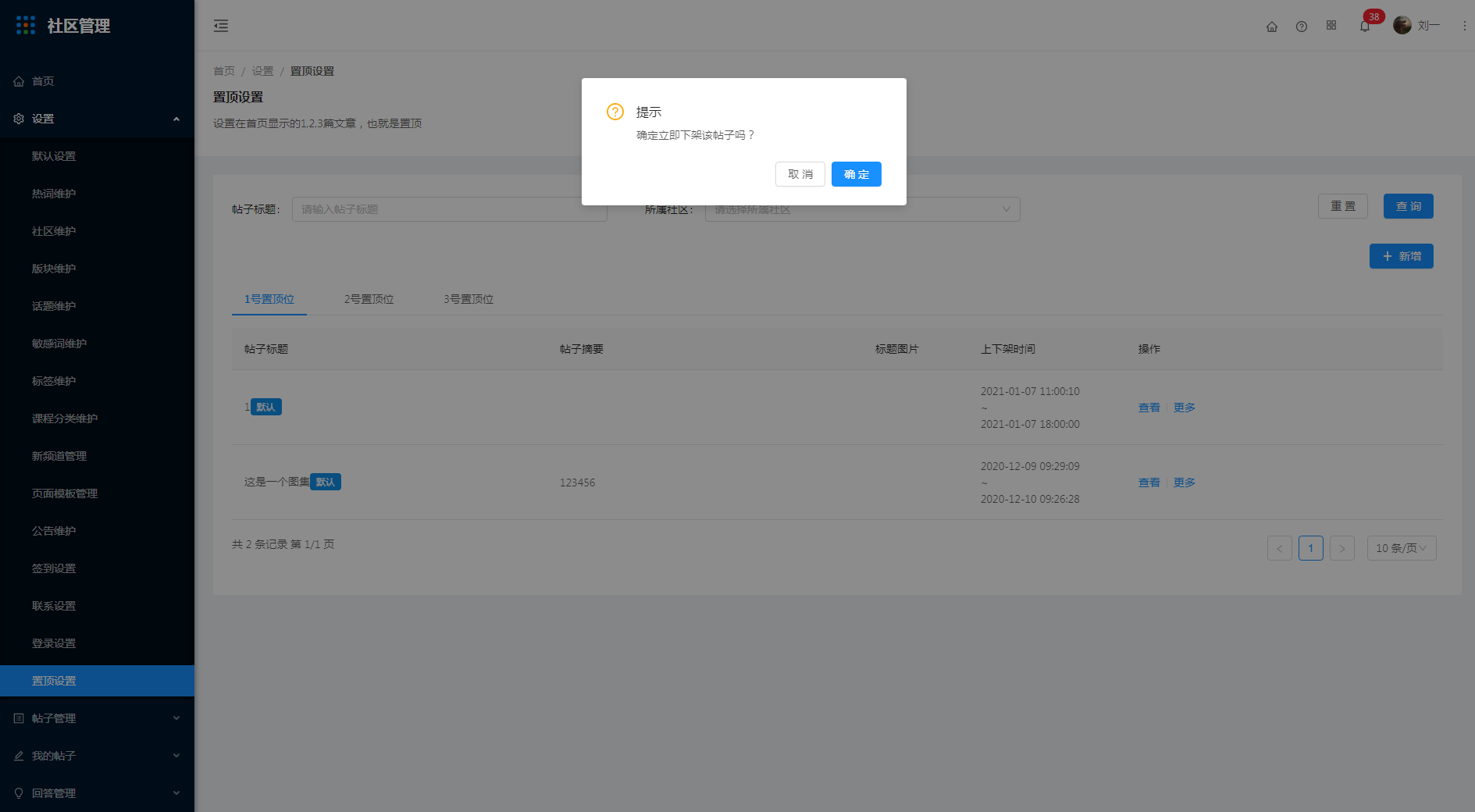The height and width of the screenshot is (812, 1475).
Task: Switch to 3号置顶位 tab
Action: point(469,299)
